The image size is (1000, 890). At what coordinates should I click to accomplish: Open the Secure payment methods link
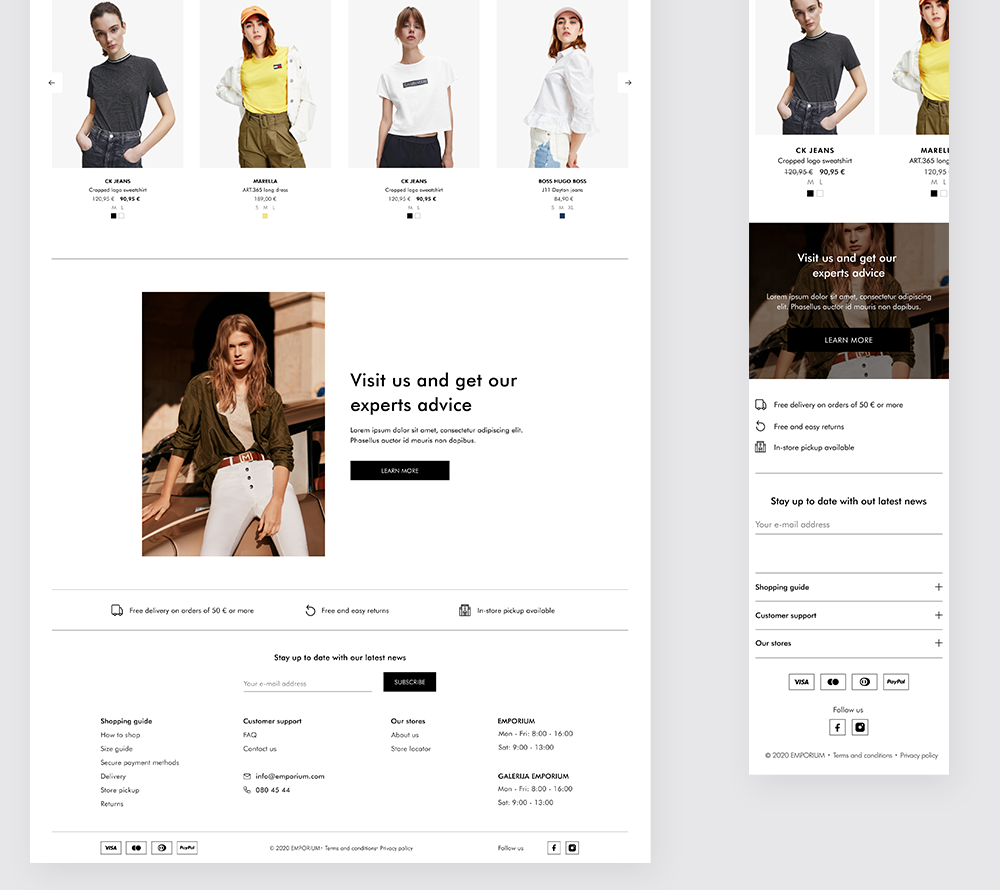click(140, 762)
